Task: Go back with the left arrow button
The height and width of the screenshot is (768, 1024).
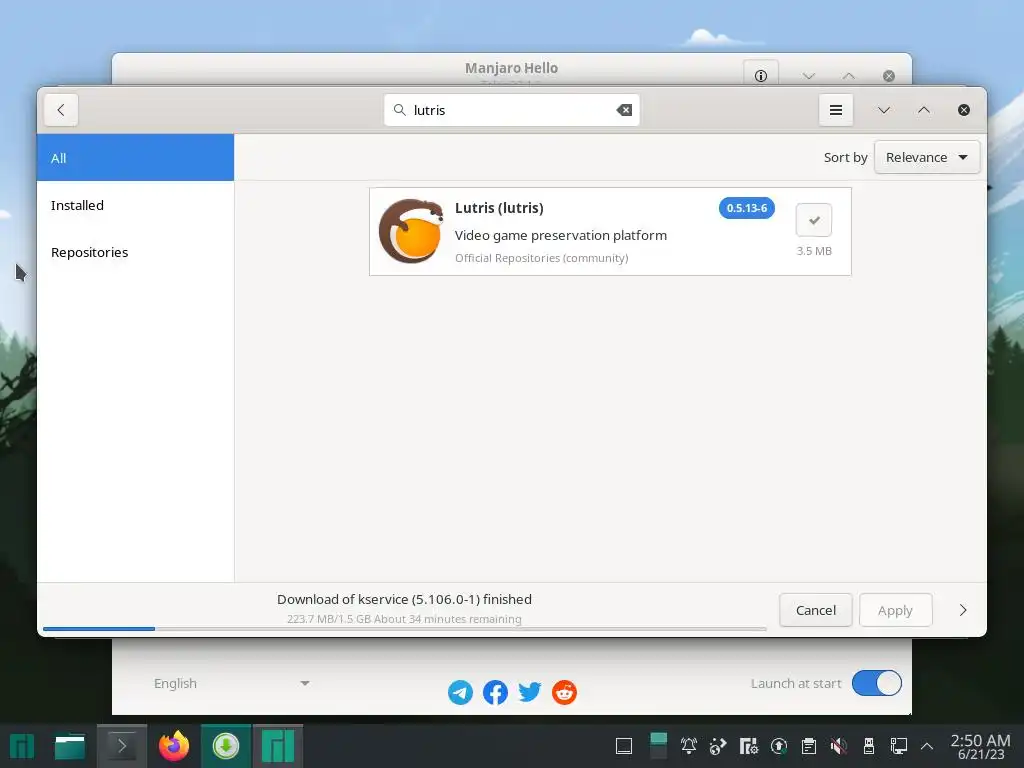Action: pos(61,110)
